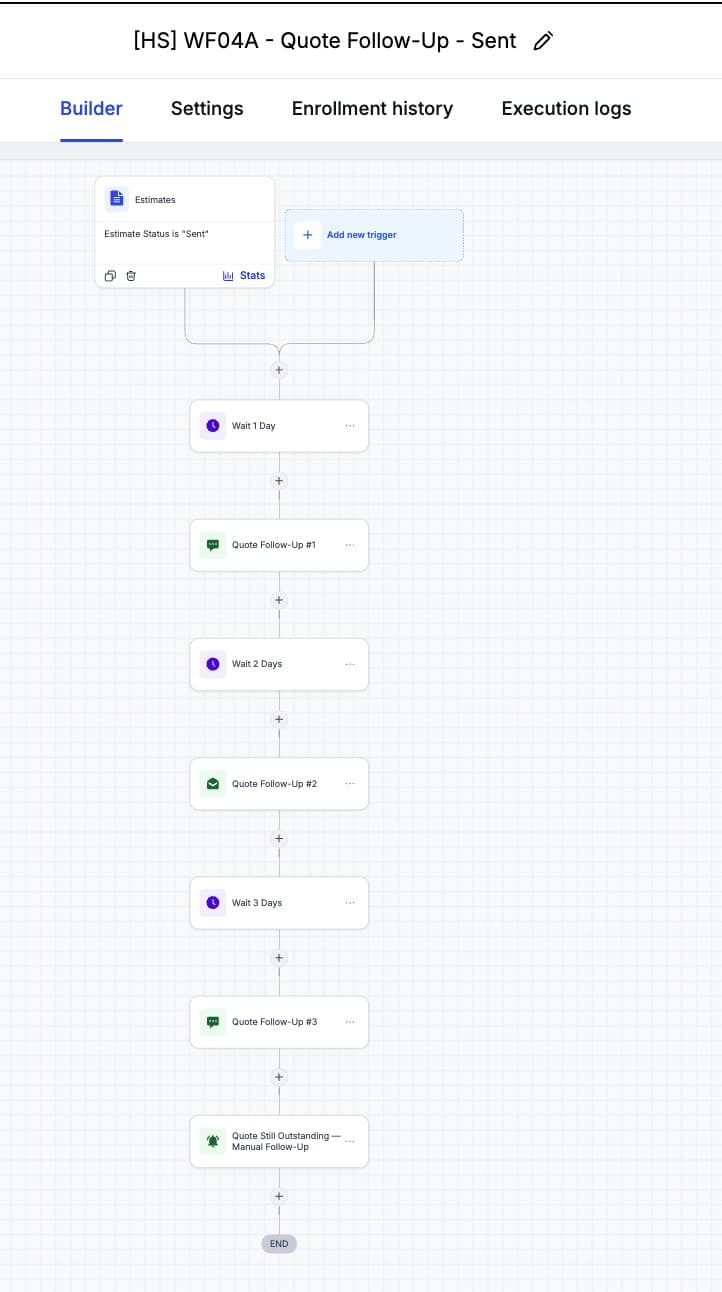This screenshot has width=722, height=1292.
Task: Click the copy icon on the Estimates trigger
Action: tap(110, 276)
